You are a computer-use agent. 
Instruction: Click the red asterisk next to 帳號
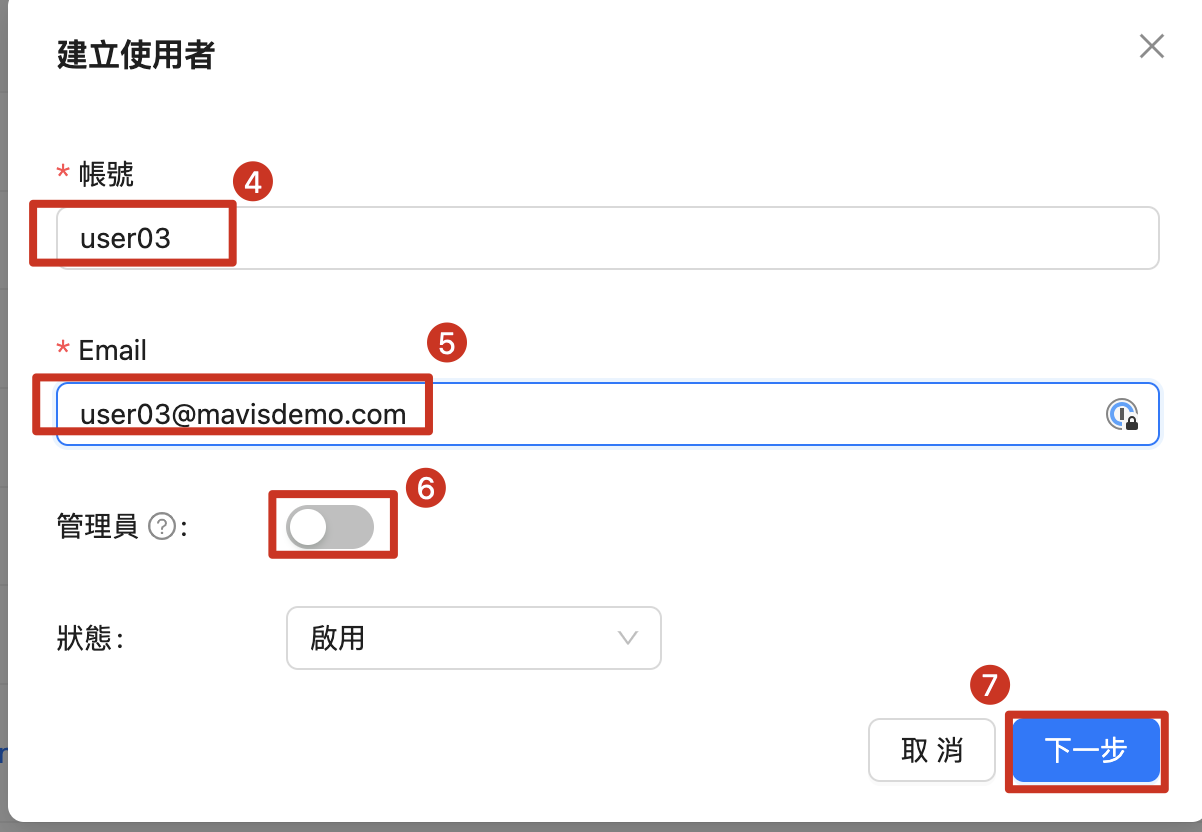tap(63, 175)
